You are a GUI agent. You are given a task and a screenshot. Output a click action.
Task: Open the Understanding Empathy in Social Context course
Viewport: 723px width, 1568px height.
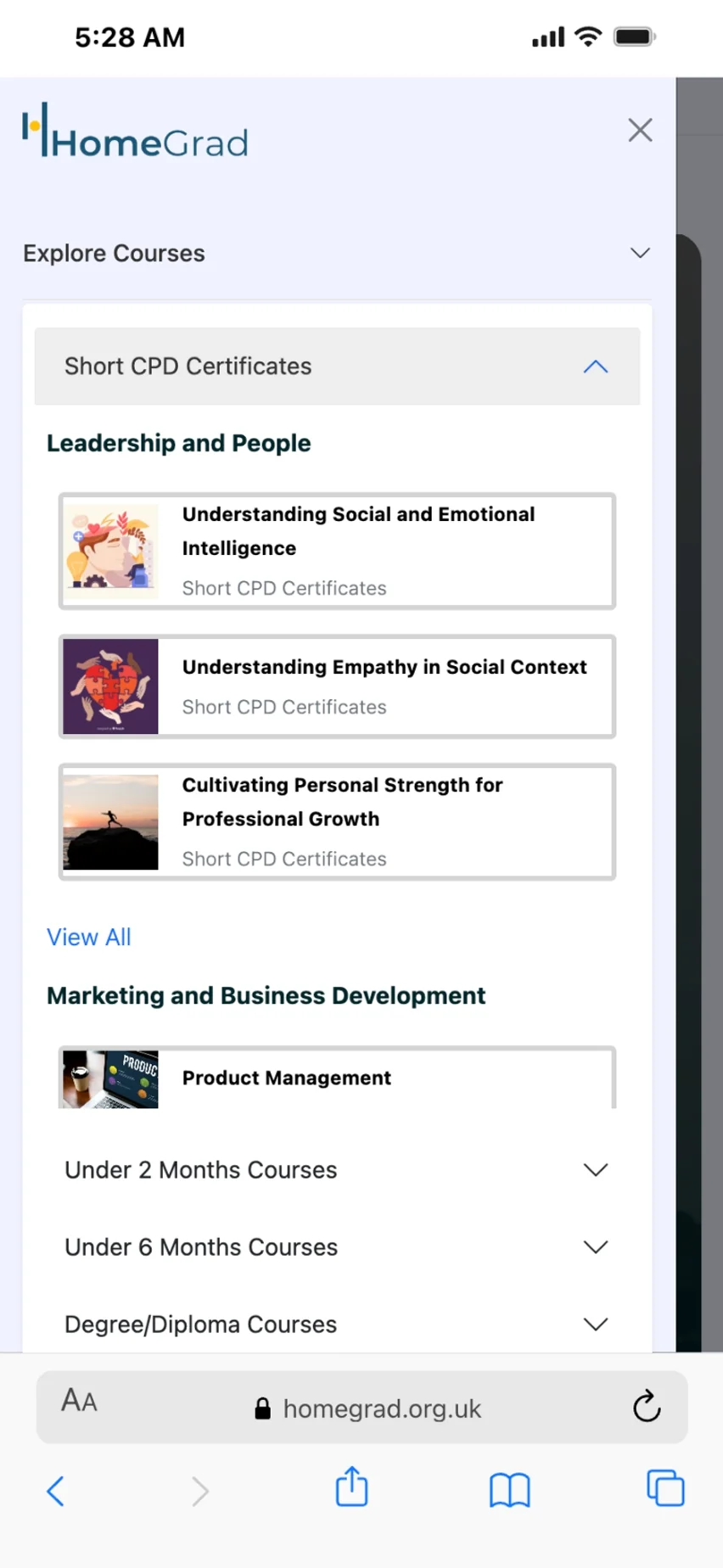pyautogui.click(x=337, y=686)
